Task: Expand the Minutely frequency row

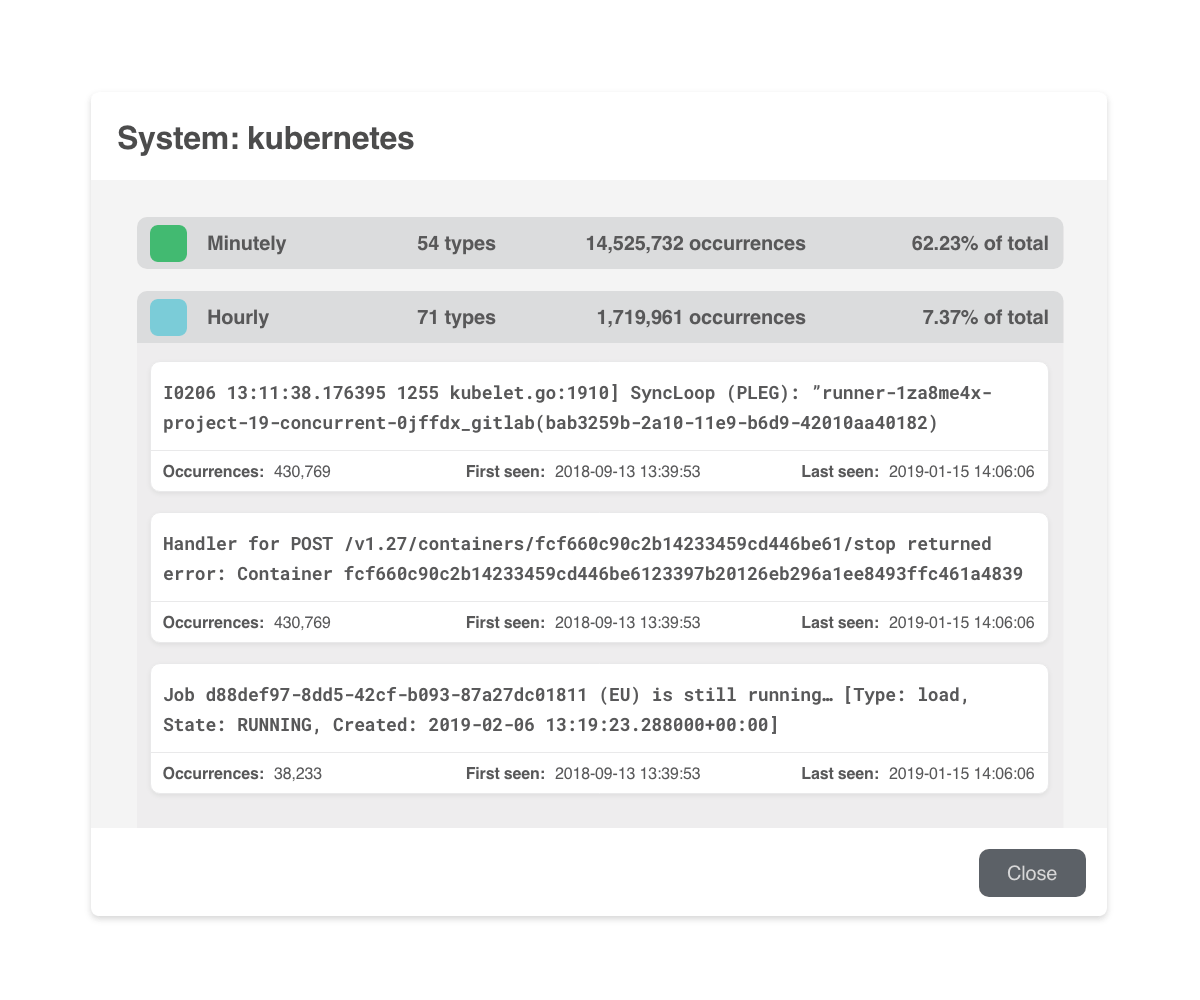Action: tap(600, 243)
